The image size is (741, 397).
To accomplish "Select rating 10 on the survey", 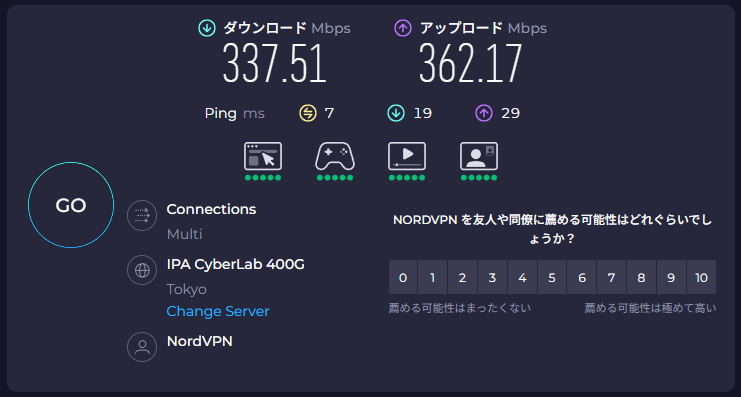I will (701, 277).
